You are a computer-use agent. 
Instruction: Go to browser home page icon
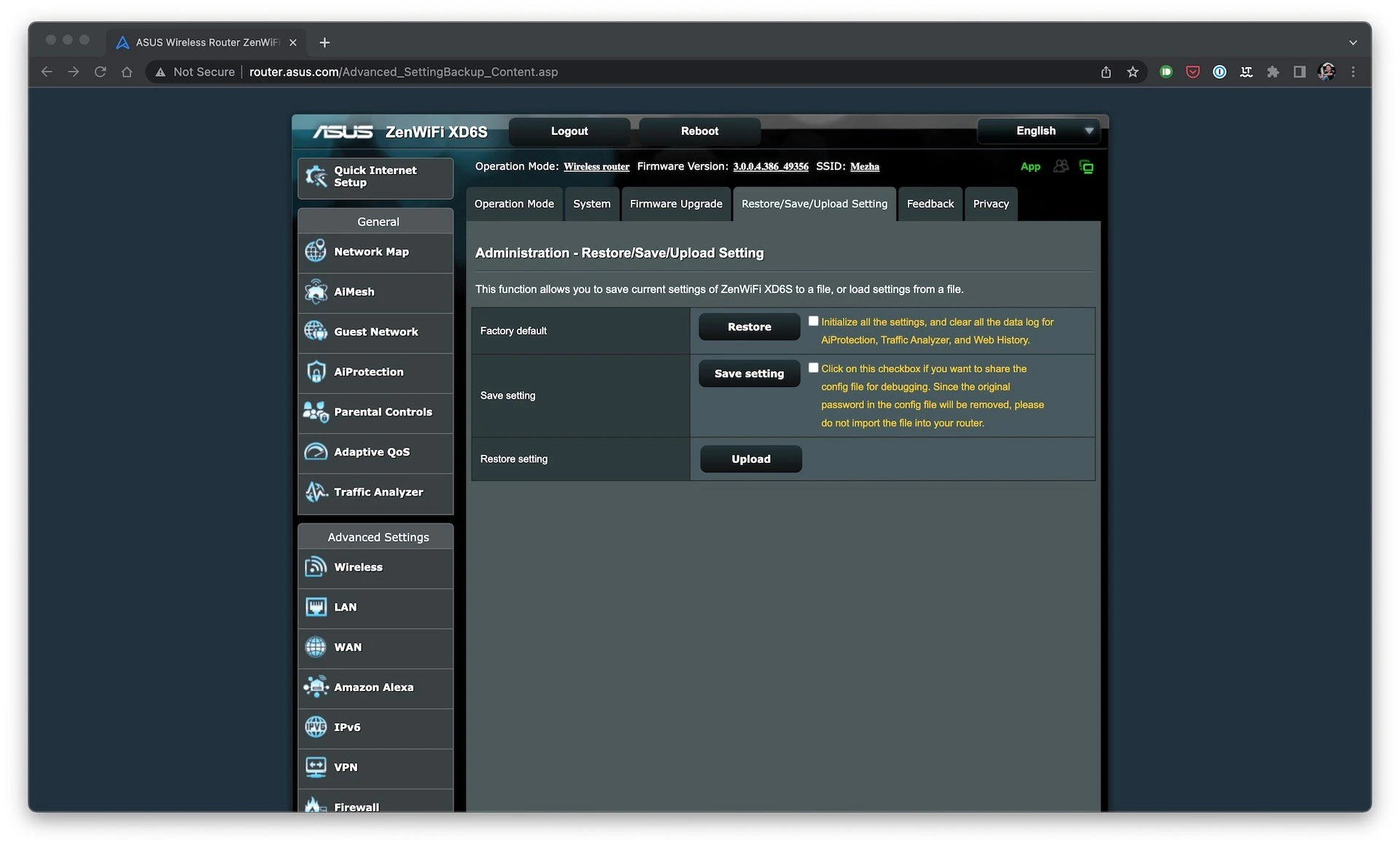pos(127,72)
